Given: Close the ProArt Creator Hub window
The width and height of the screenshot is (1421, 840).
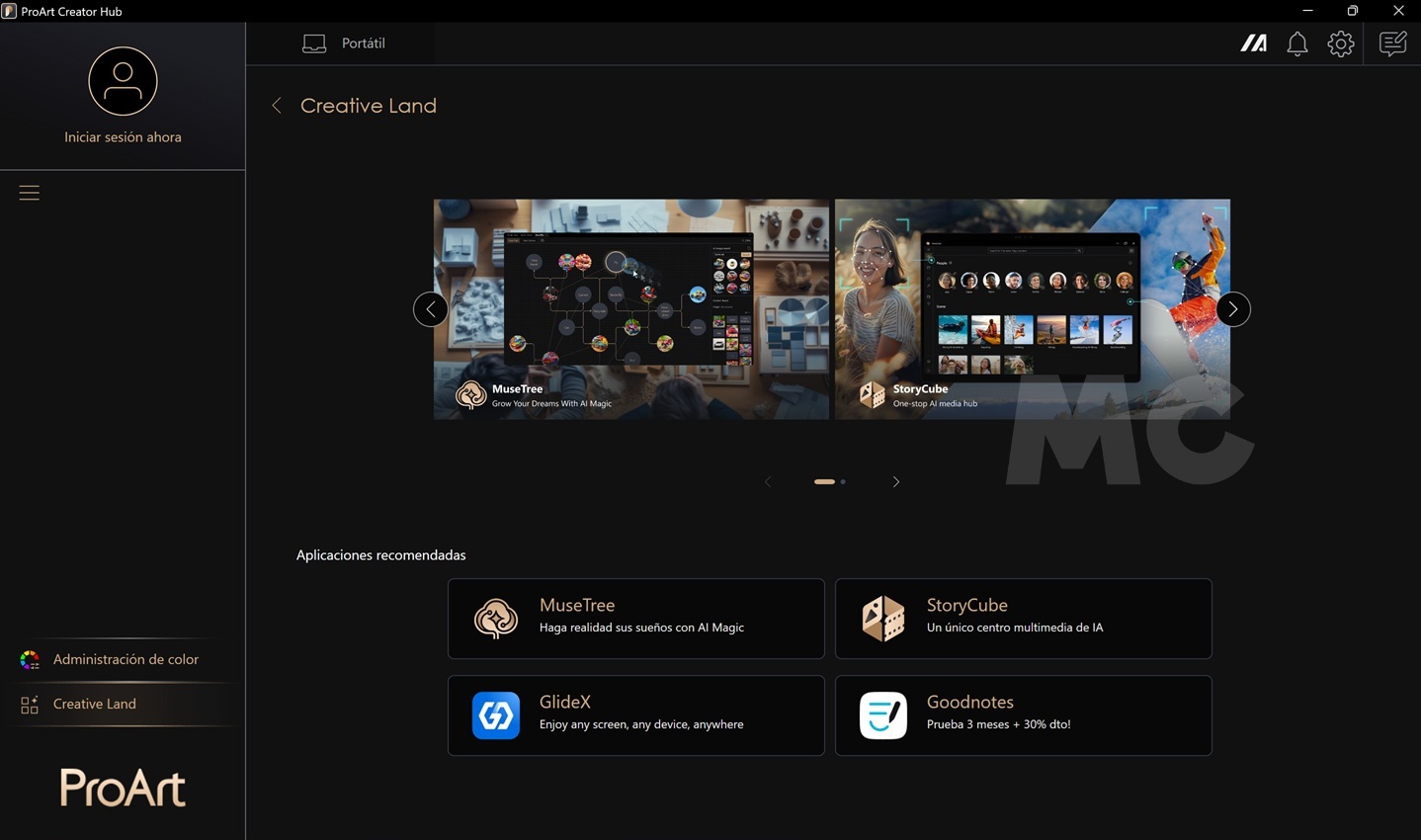Looking at the screenshot, I should [1398, 11].
